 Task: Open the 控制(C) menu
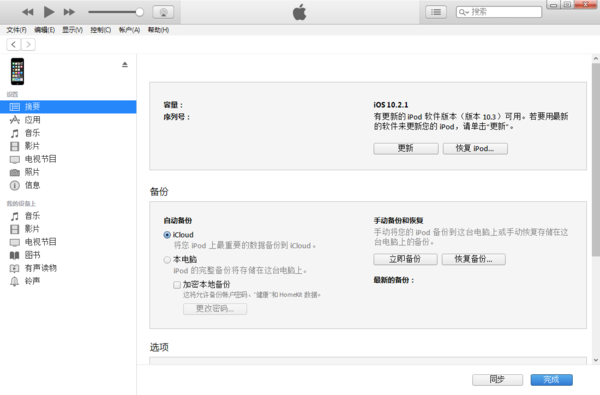point(101,30)
